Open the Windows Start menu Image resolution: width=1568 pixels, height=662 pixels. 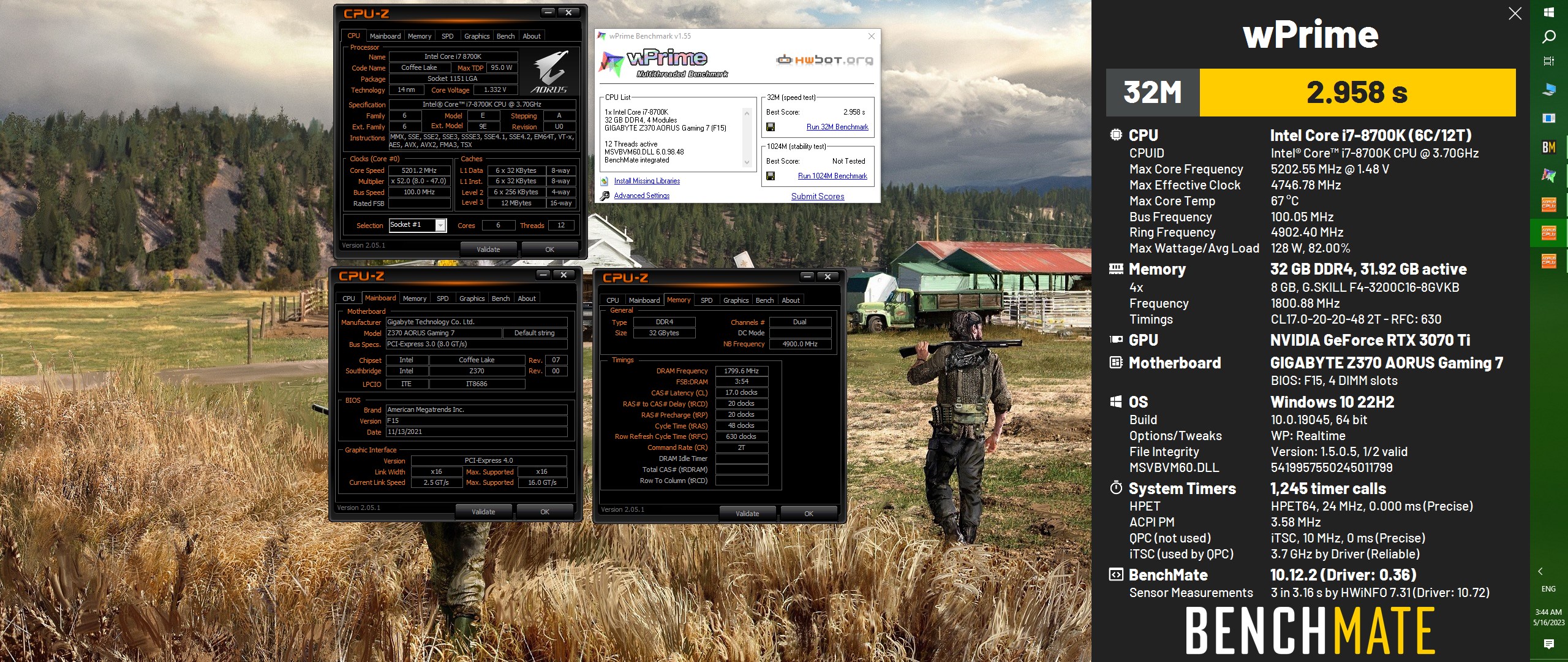click(x=1549, y=12)
